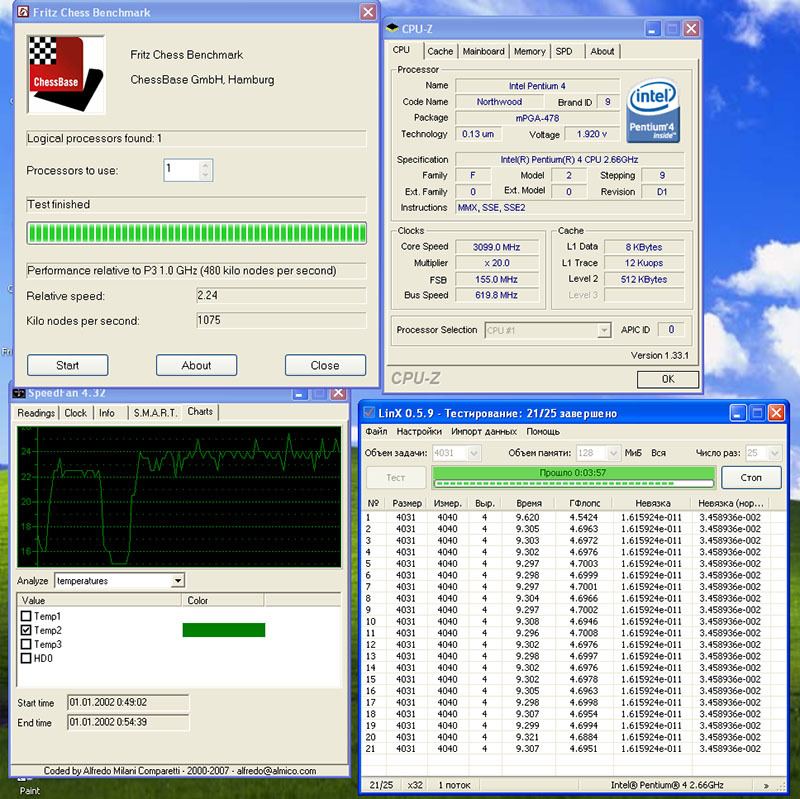The width and height of the screenshot is (800, 799).
Task: Minimize the CPU-Z window
Action: (x=653, y=29)
